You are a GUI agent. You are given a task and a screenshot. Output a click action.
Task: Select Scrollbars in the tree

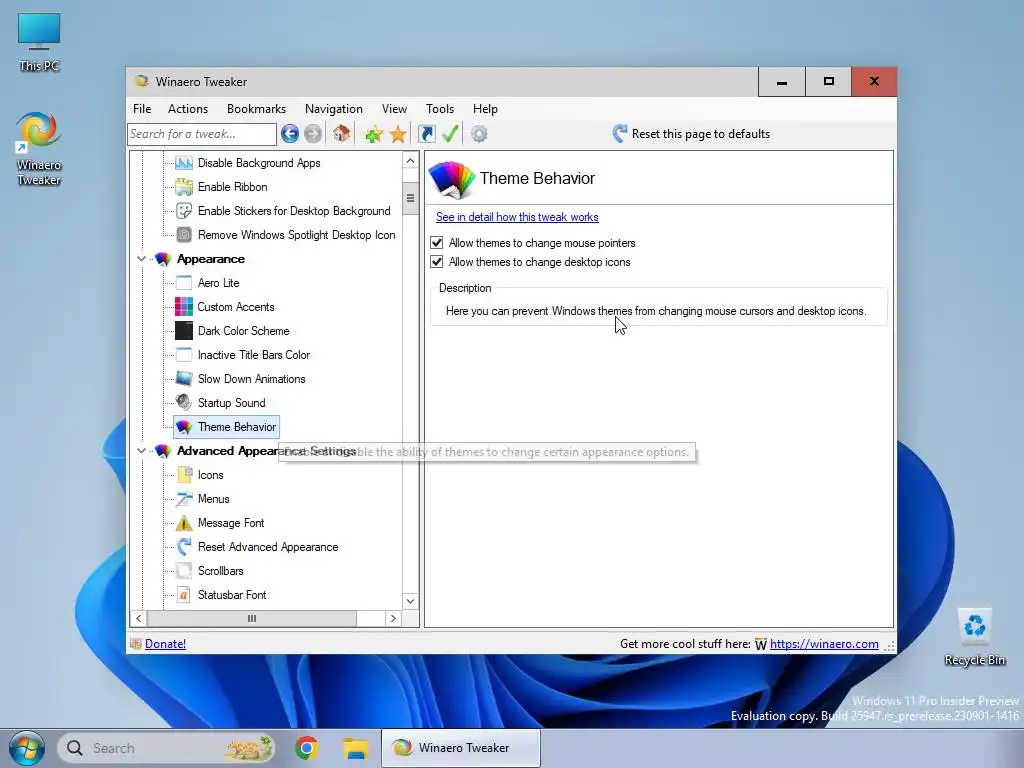pyautogui.click(x=220, y=571)
